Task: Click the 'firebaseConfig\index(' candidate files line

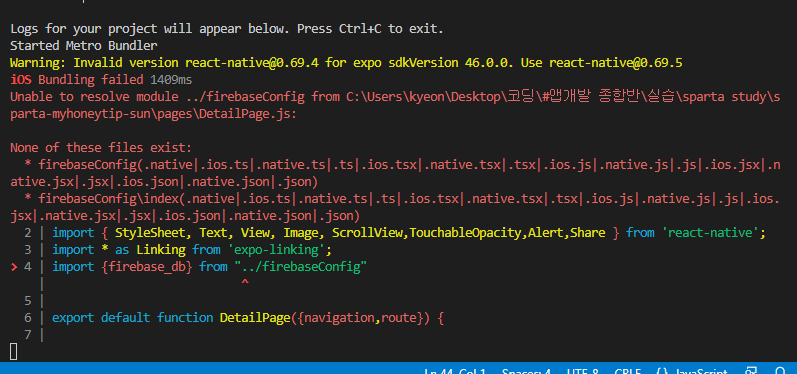Action: pos(402,199)
